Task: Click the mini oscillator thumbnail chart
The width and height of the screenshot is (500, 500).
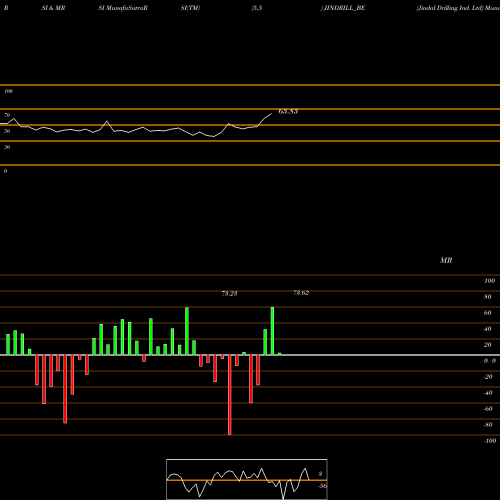Action: (x=247, y=479)
